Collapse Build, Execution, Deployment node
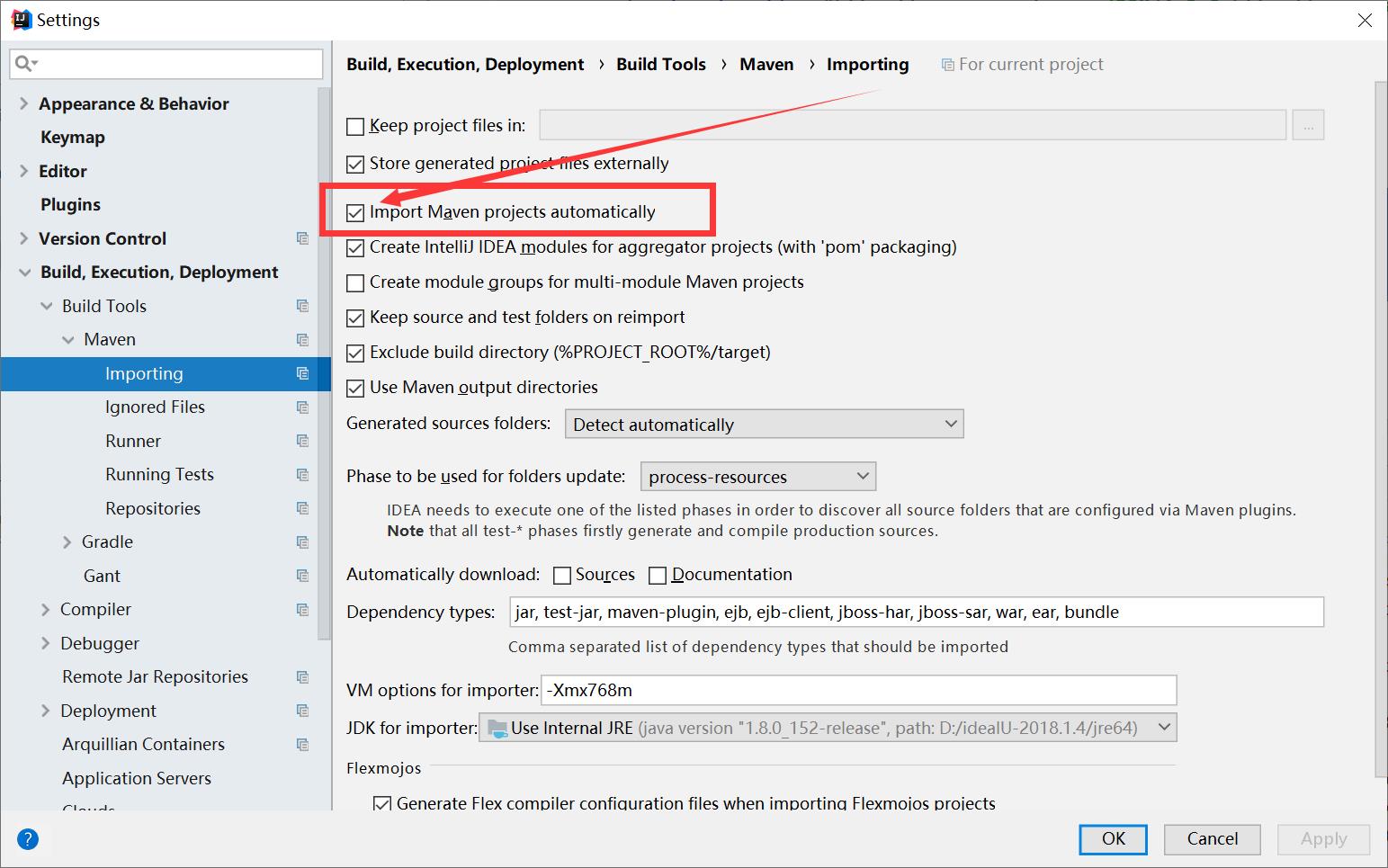 [24, 273]
